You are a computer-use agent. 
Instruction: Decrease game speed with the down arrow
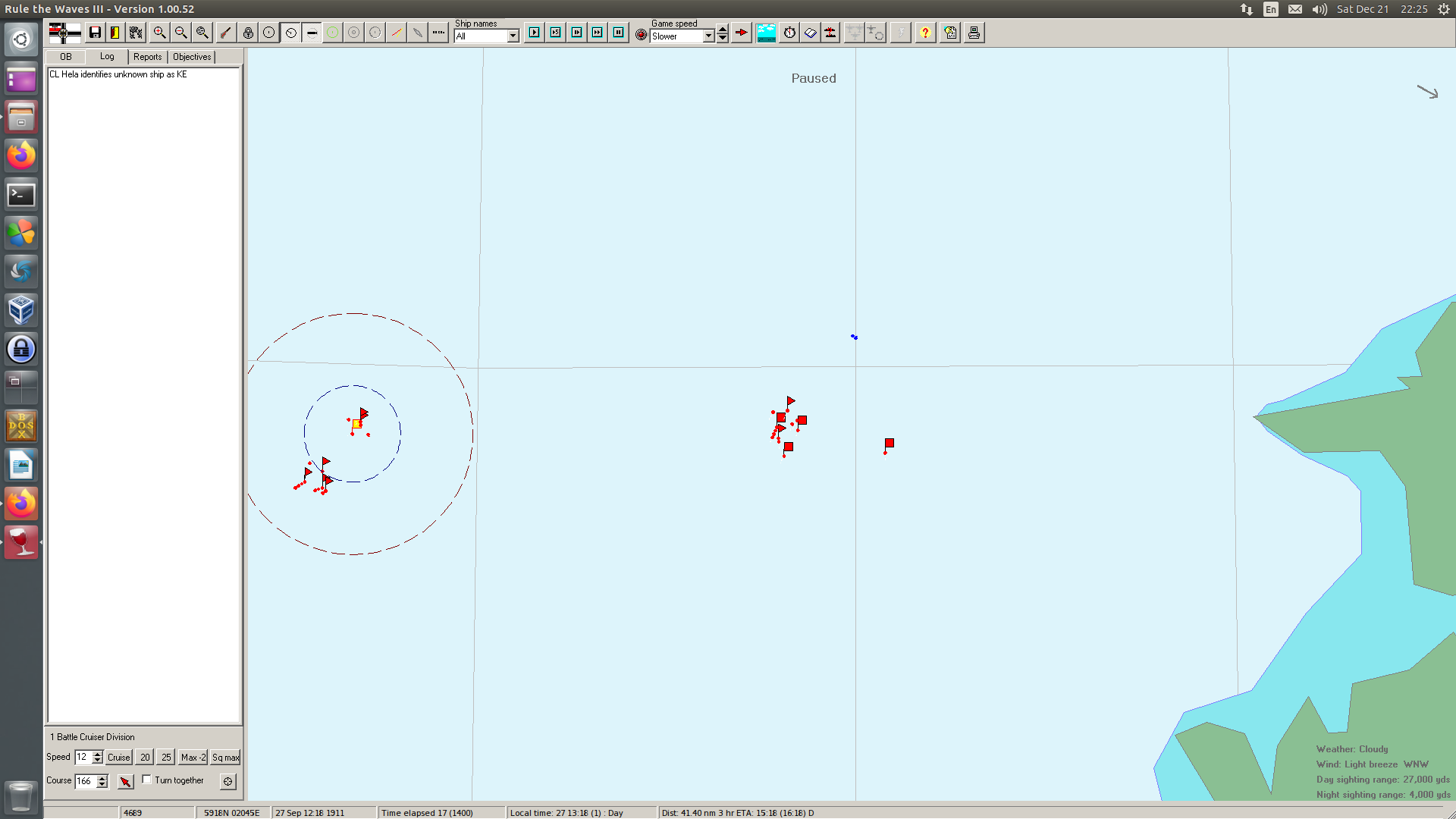click(723, 39)
